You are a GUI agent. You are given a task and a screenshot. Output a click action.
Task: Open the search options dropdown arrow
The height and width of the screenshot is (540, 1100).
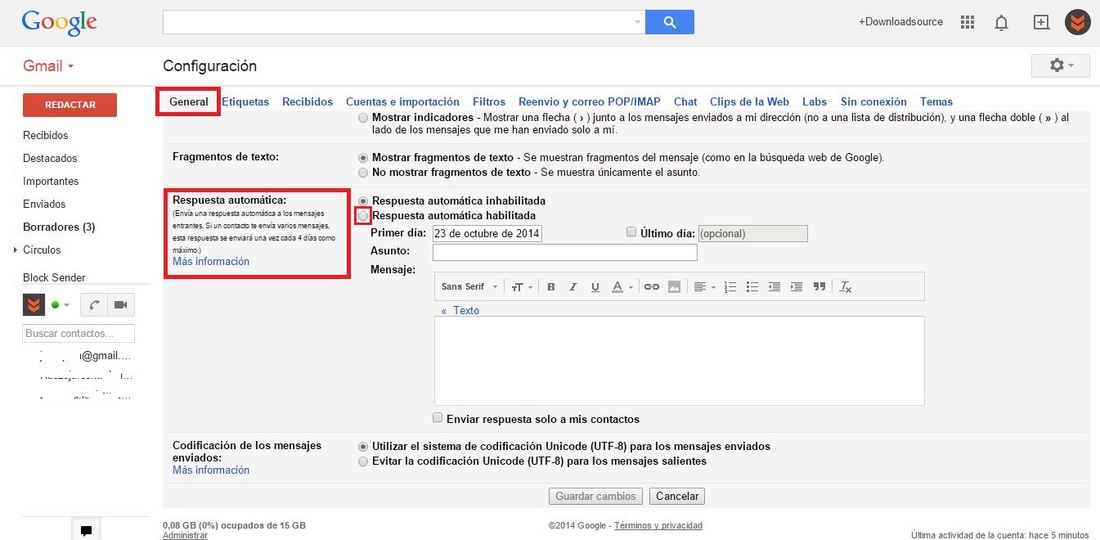tap(637, 22)
